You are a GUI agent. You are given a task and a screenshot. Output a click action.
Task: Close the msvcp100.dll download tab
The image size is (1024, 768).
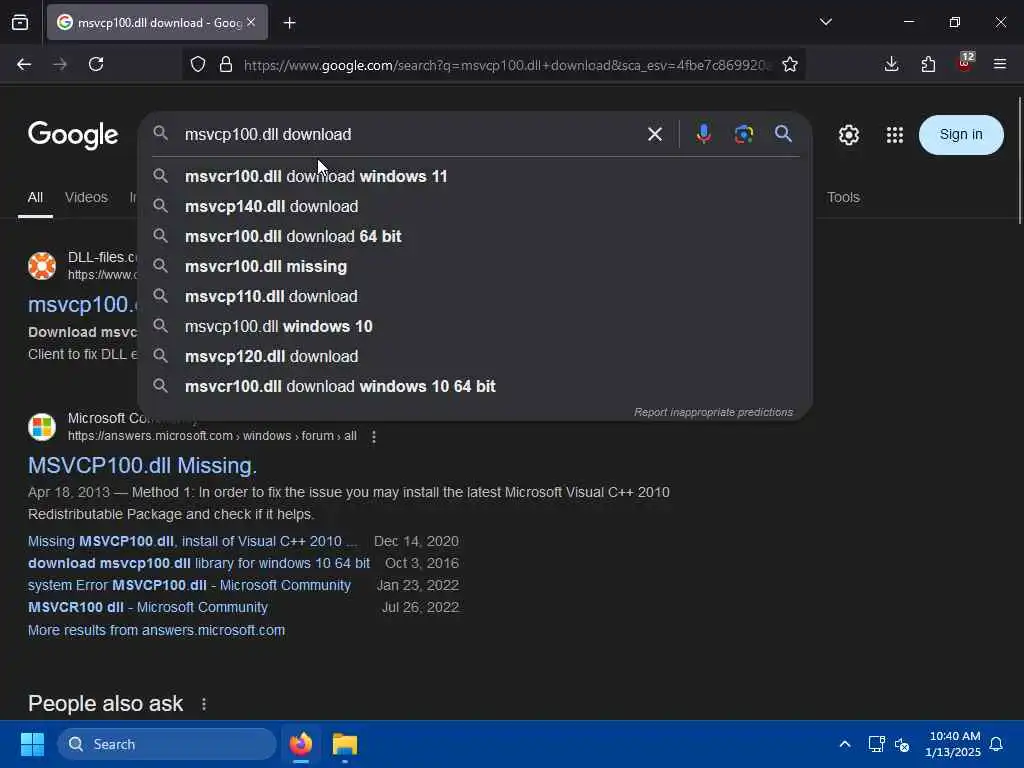point(251,22)
